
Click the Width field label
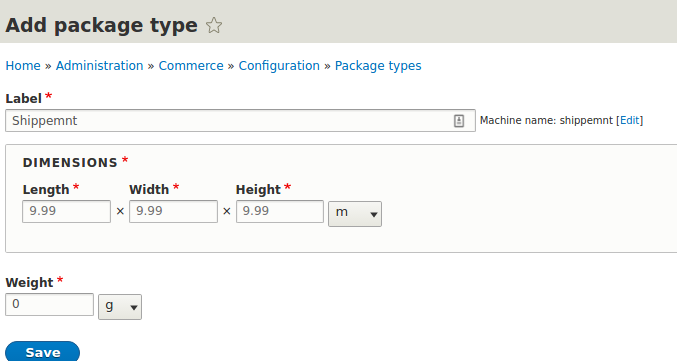[x=149, y=190]
